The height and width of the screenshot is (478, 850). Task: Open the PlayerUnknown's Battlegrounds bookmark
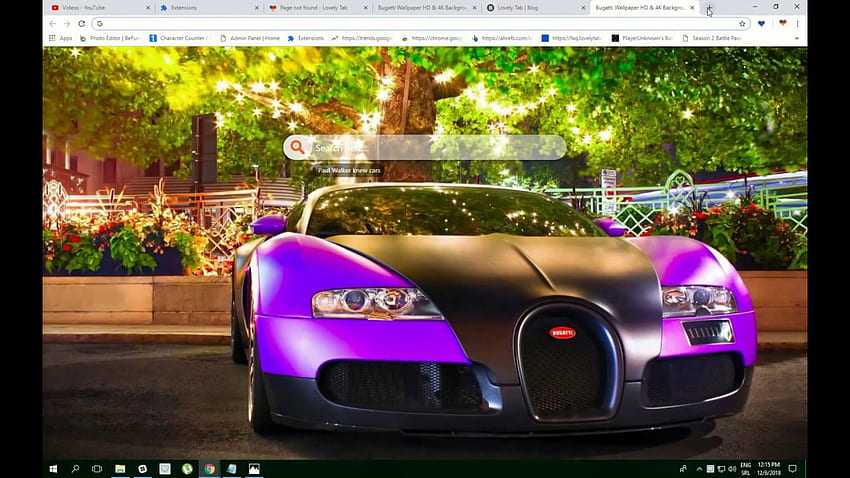642,38
